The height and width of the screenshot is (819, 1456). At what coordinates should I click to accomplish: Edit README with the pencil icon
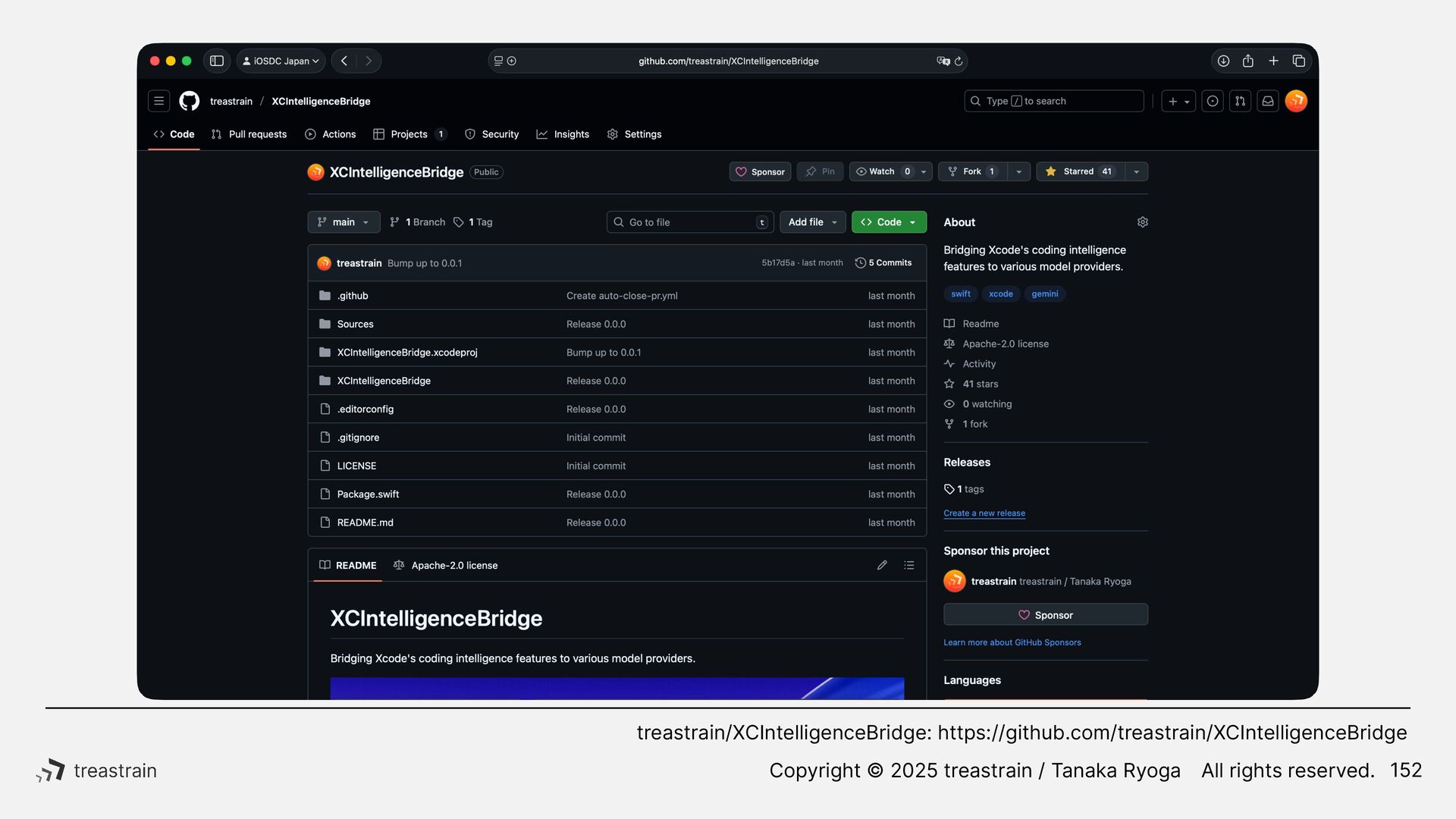pyautogui.click(x=882, y=565)
